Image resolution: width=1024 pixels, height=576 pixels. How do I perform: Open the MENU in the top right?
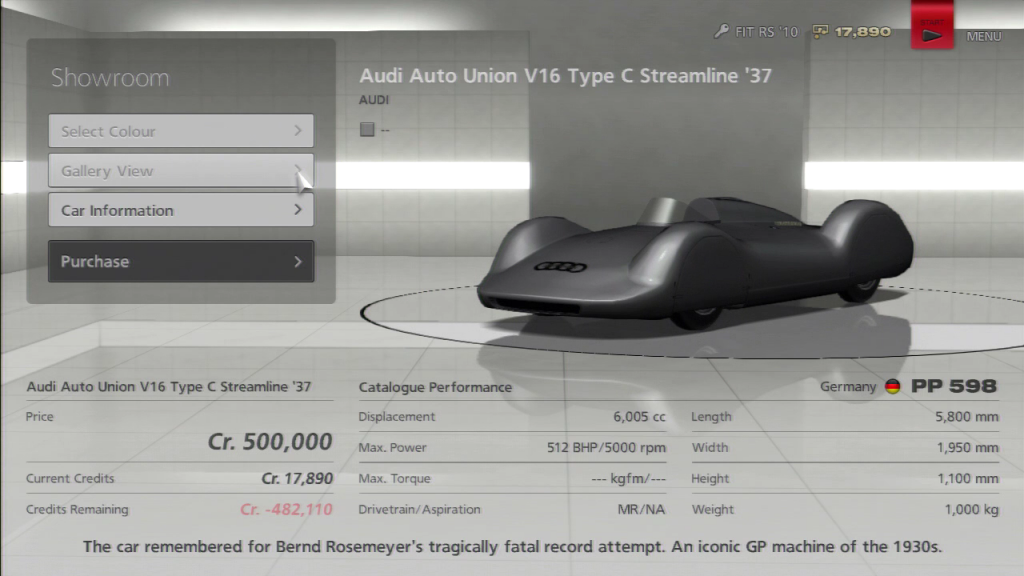click(x=983, y=37)
